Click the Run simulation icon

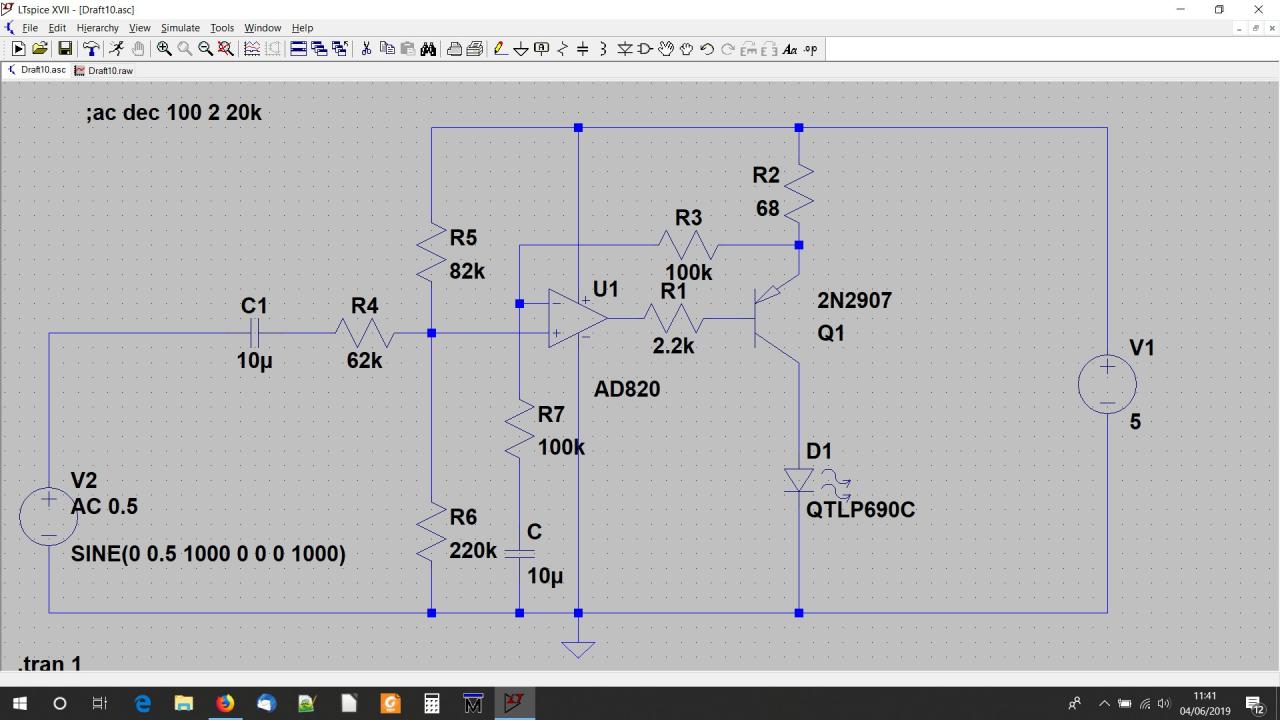point(18,48)
